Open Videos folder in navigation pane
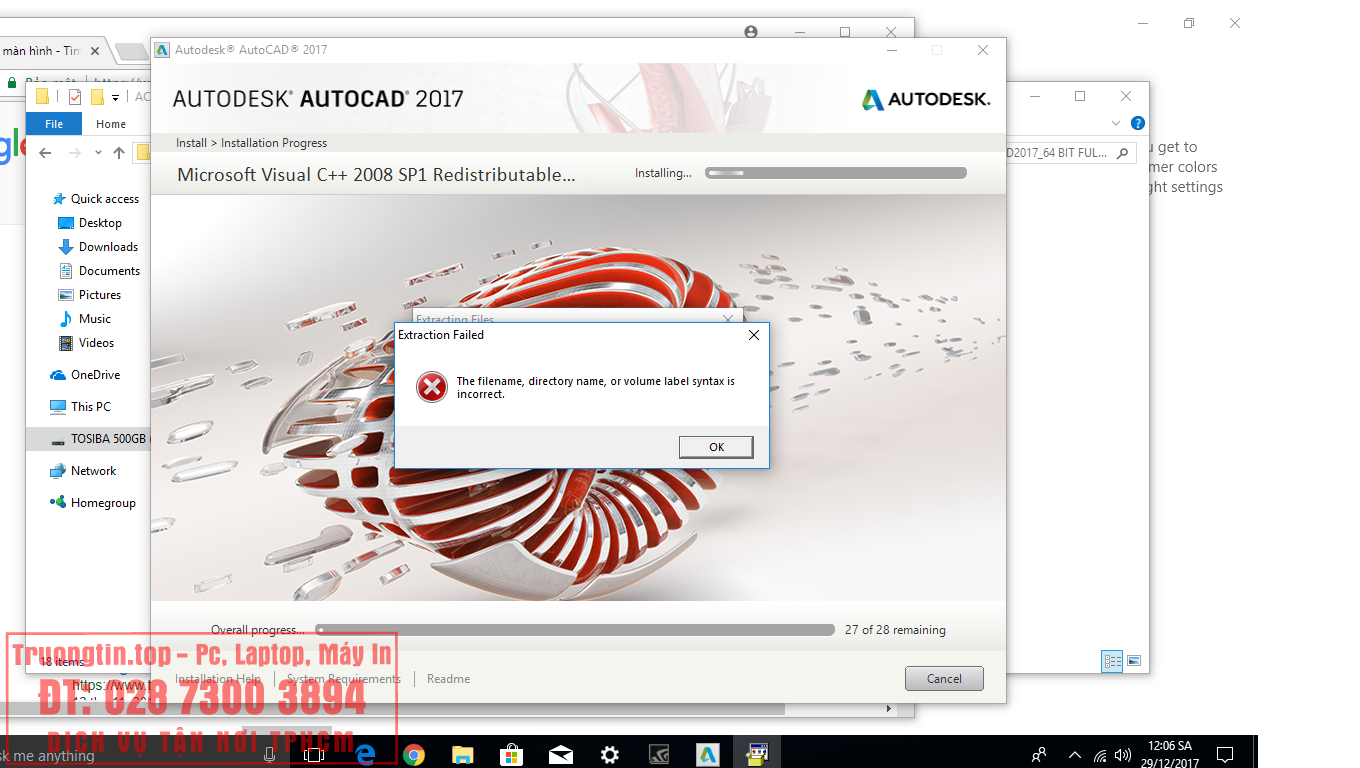 coord(87,343)
